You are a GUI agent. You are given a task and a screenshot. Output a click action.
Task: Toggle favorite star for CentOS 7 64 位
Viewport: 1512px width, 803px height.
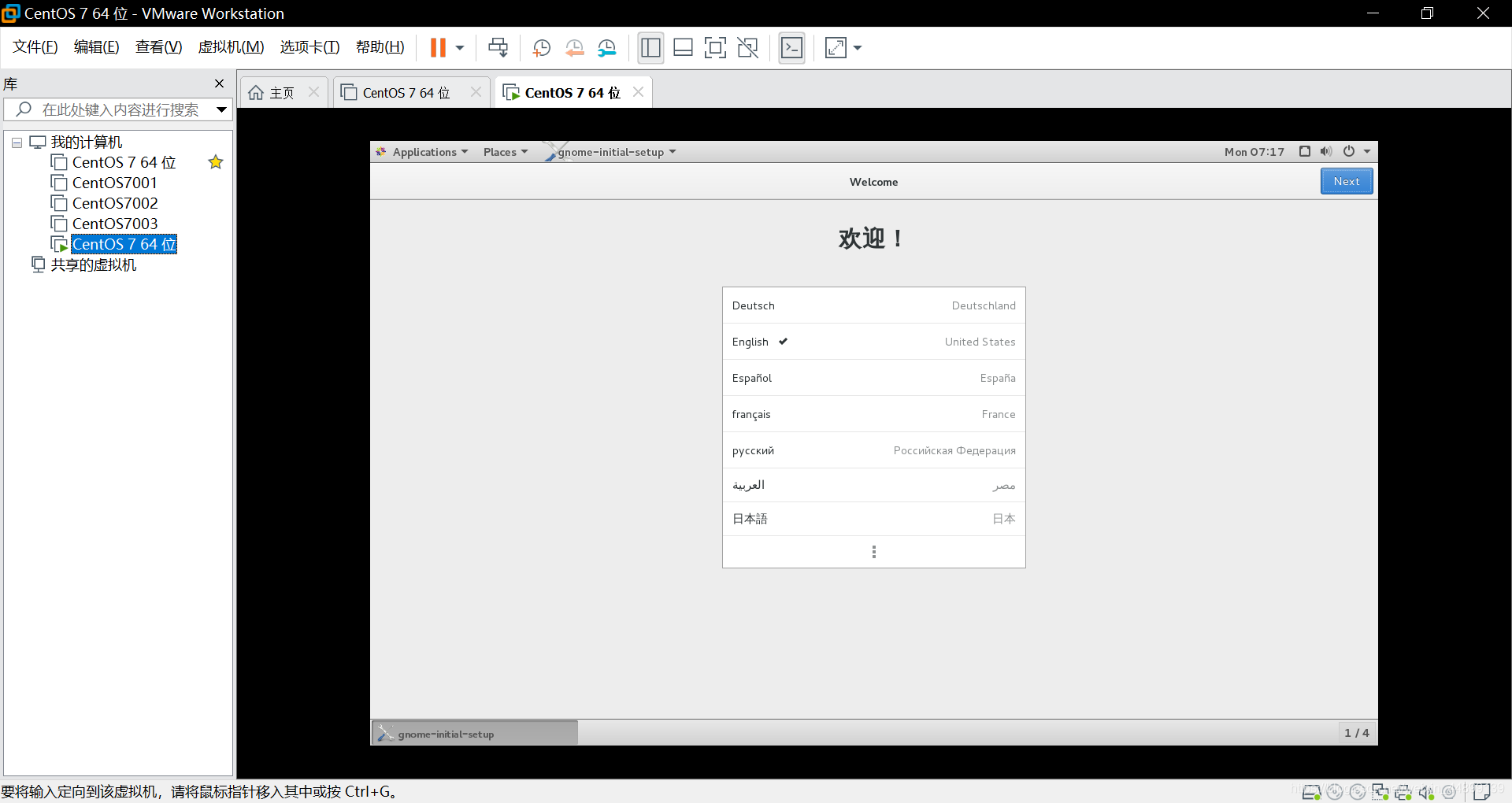[x=215, y=162]
